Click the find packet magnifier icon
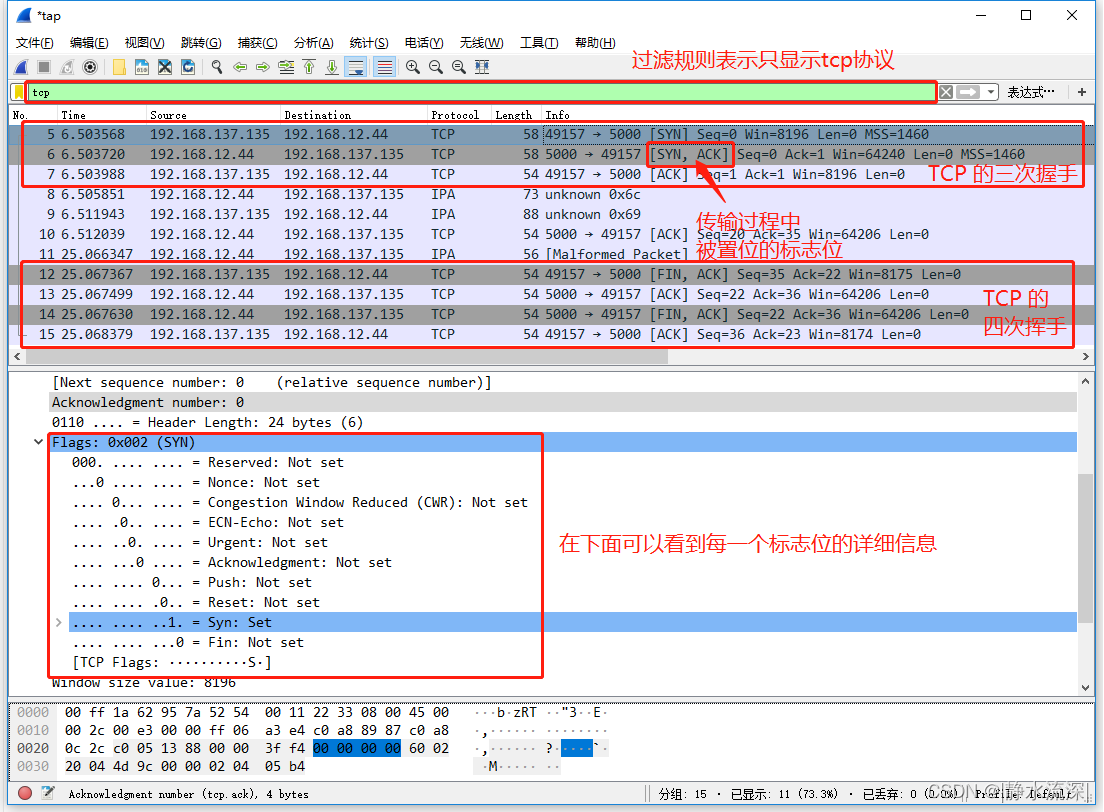1104x812 pixels. [x=216, y=67]
